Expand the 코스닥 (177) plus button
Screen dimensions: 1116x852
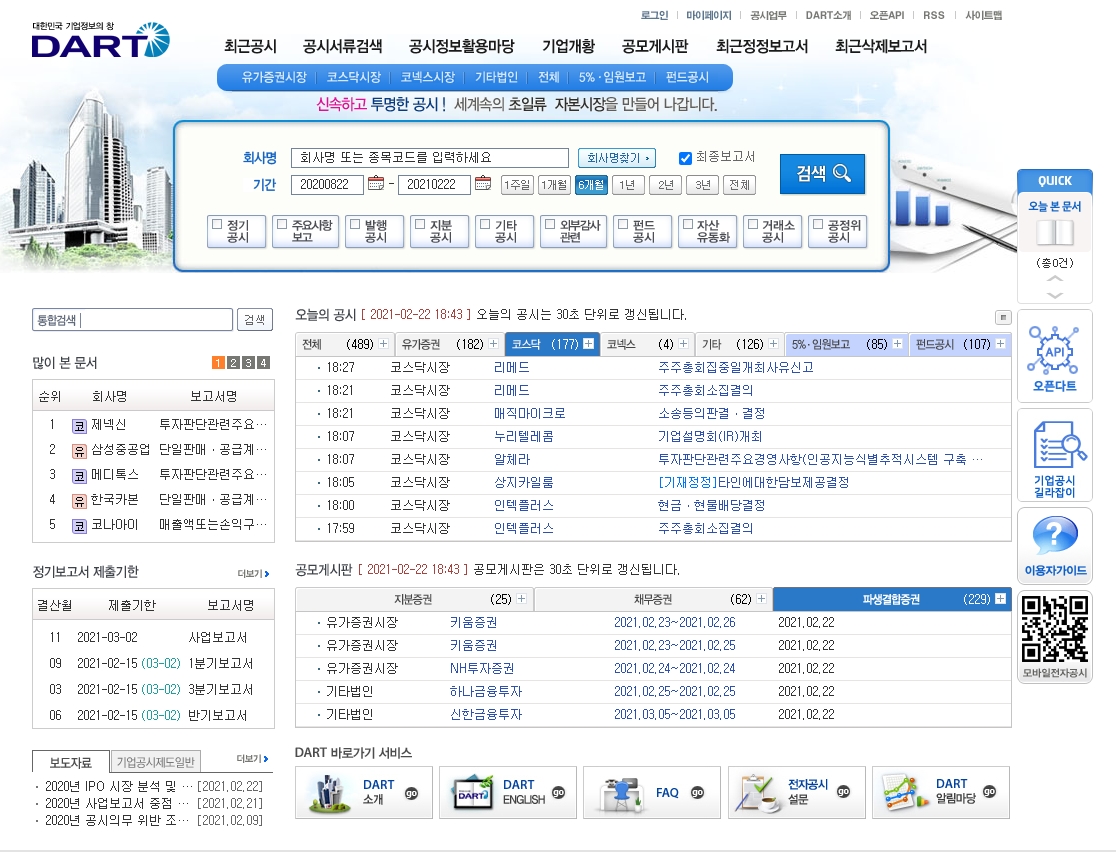coord(589,344)
